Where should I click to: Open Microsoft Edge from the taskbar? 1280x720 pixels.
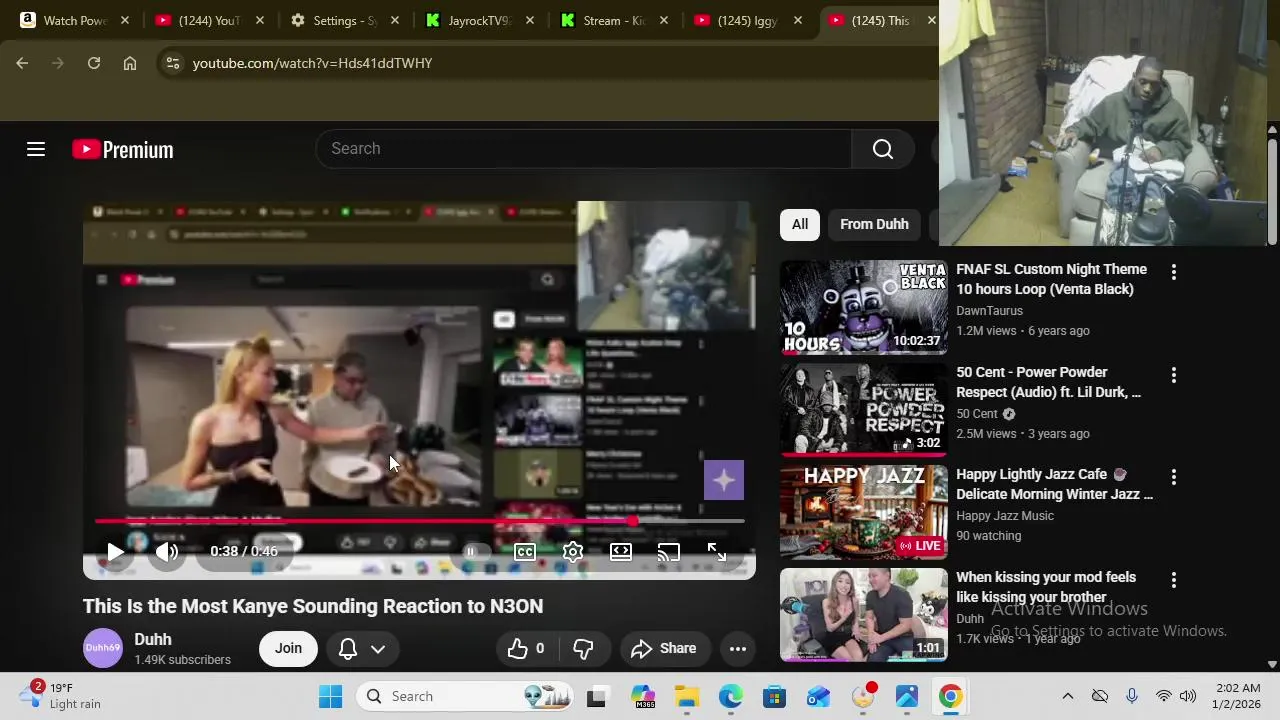tap(731, 696)
